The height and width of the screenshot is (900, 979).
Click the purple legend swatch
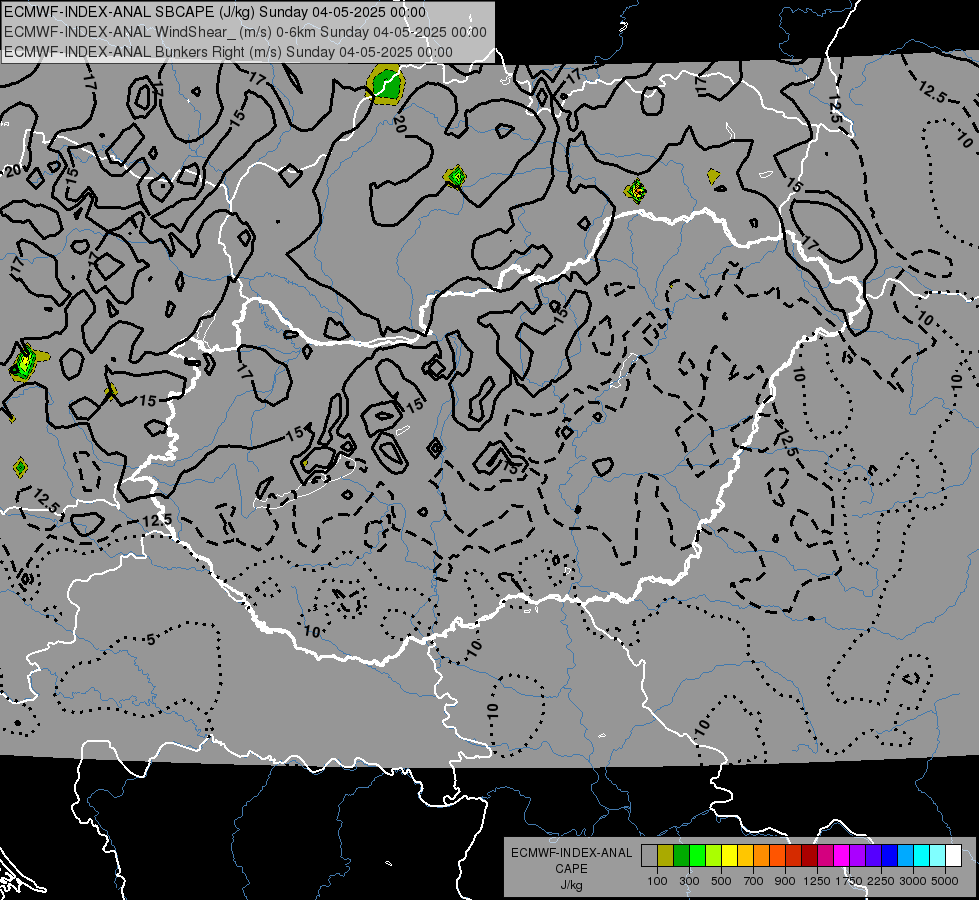click(858, 856)
